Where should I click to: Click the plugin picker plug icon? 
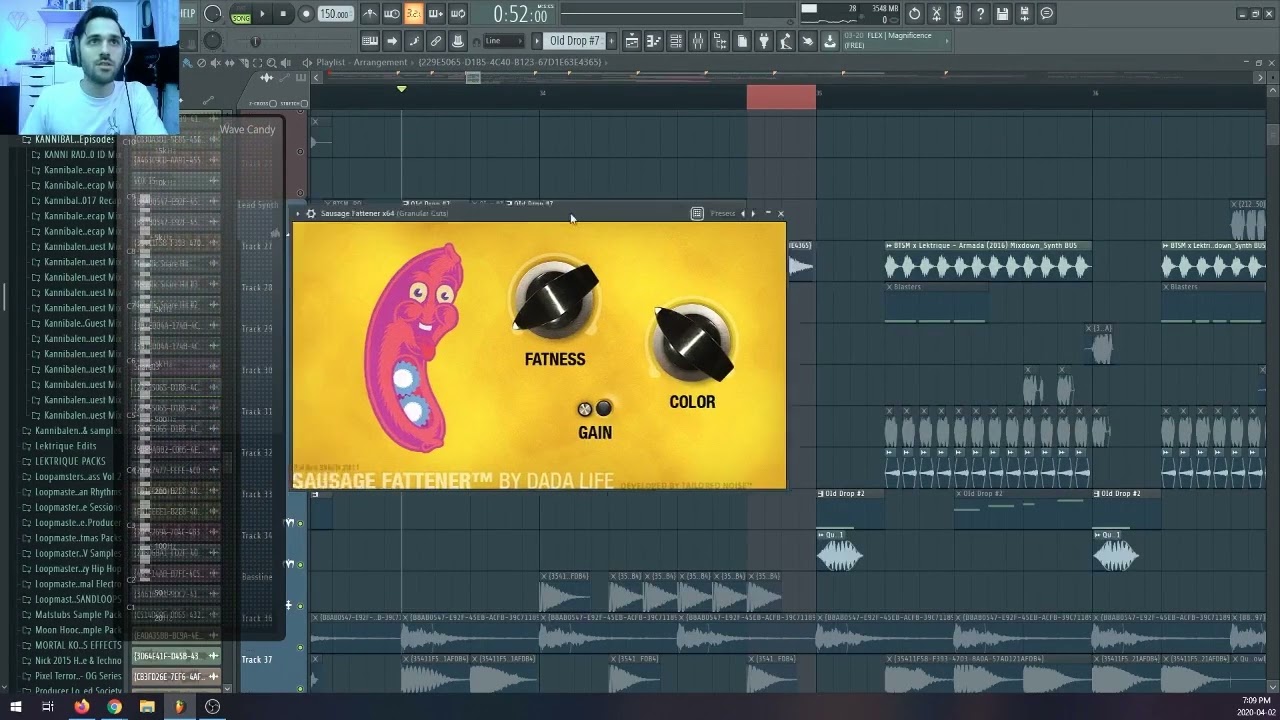[764, 41]
